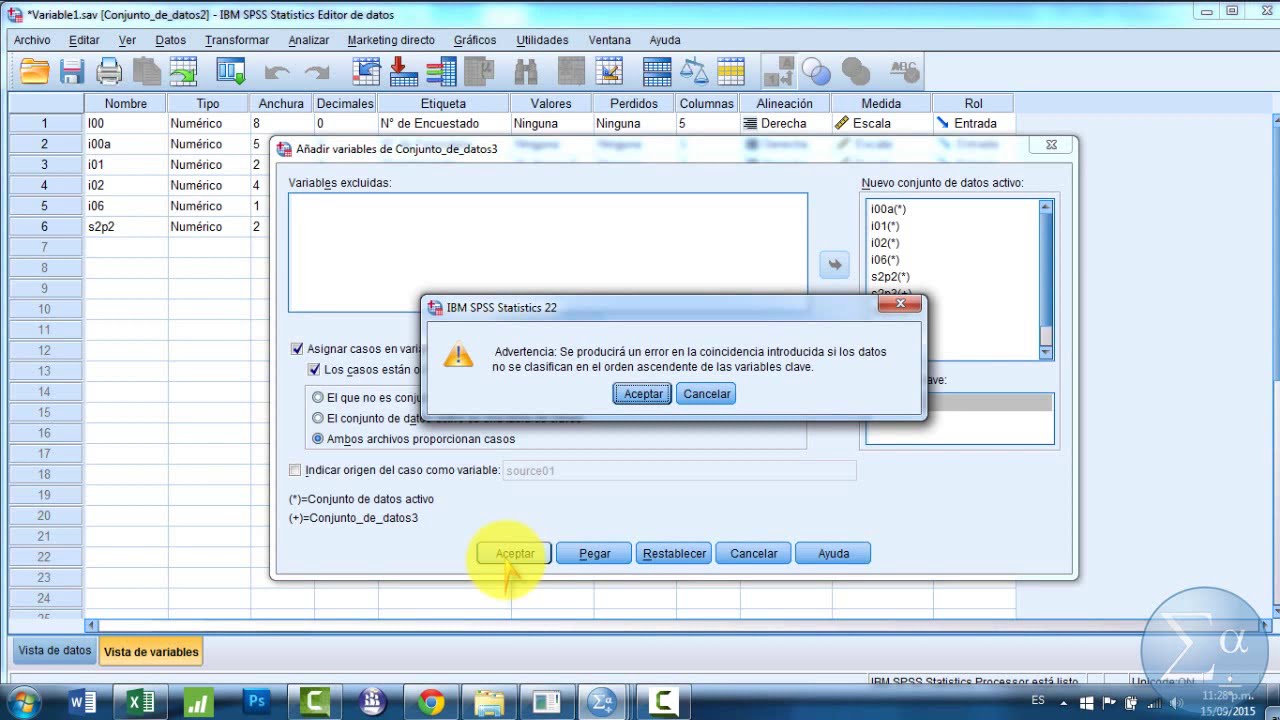
Task: Toggle the Value labels toolbar icon
Action: [778, 71]
